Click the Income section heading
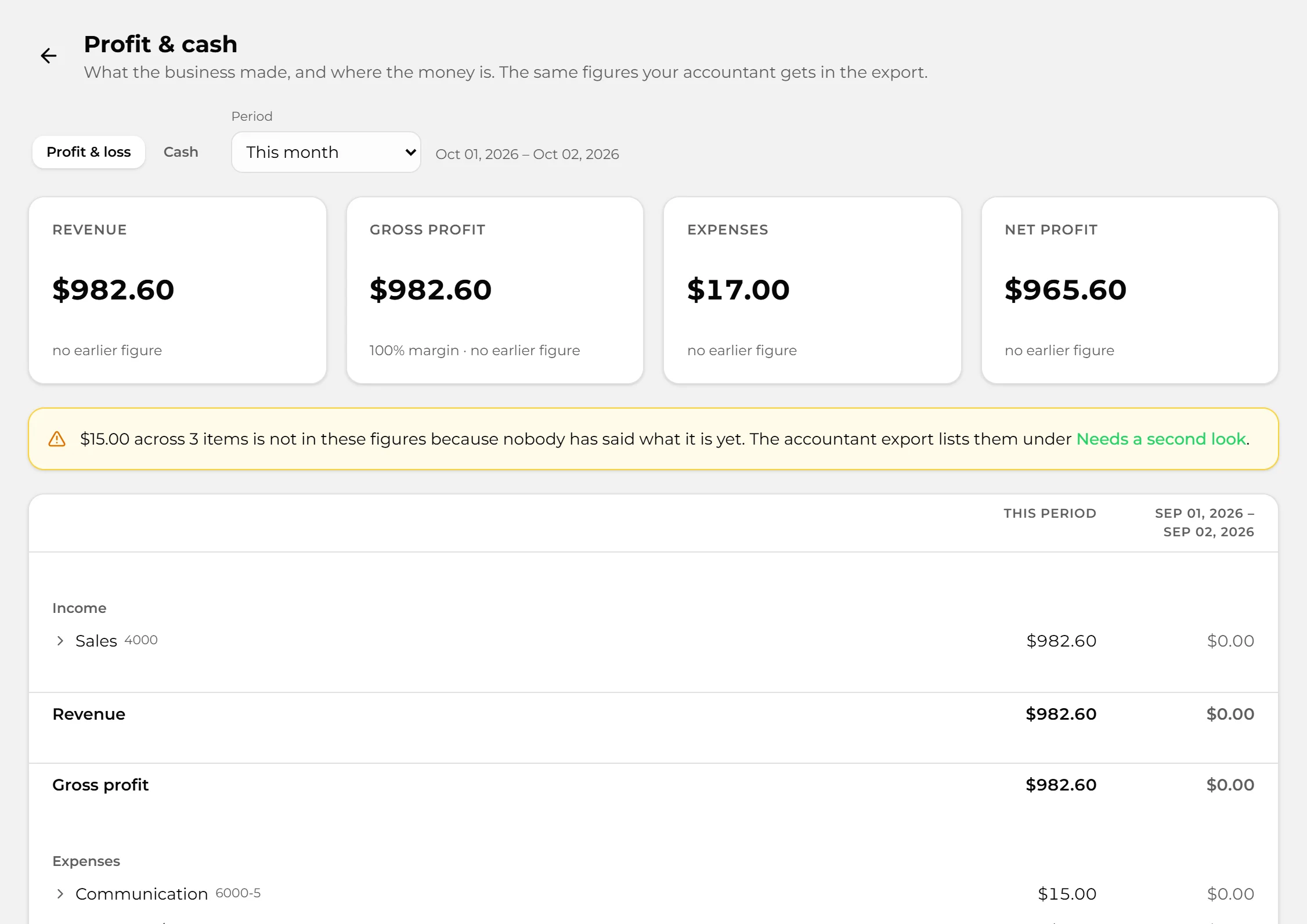This screenshot has width=1307, height=924. tap(80, 608)
